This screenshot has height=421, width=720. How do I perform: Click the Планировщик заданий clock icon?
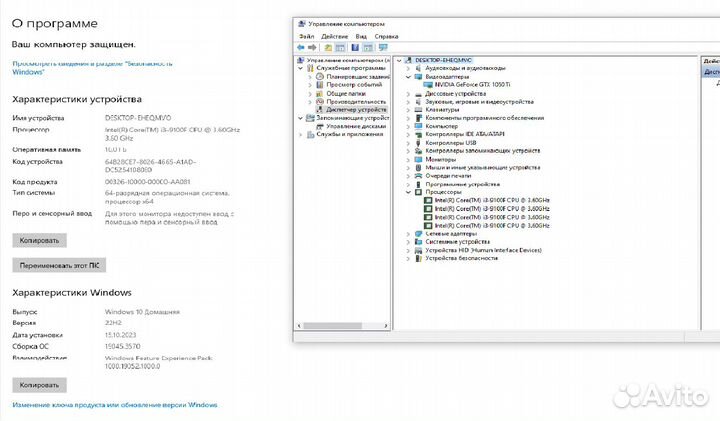coord(320,77)
